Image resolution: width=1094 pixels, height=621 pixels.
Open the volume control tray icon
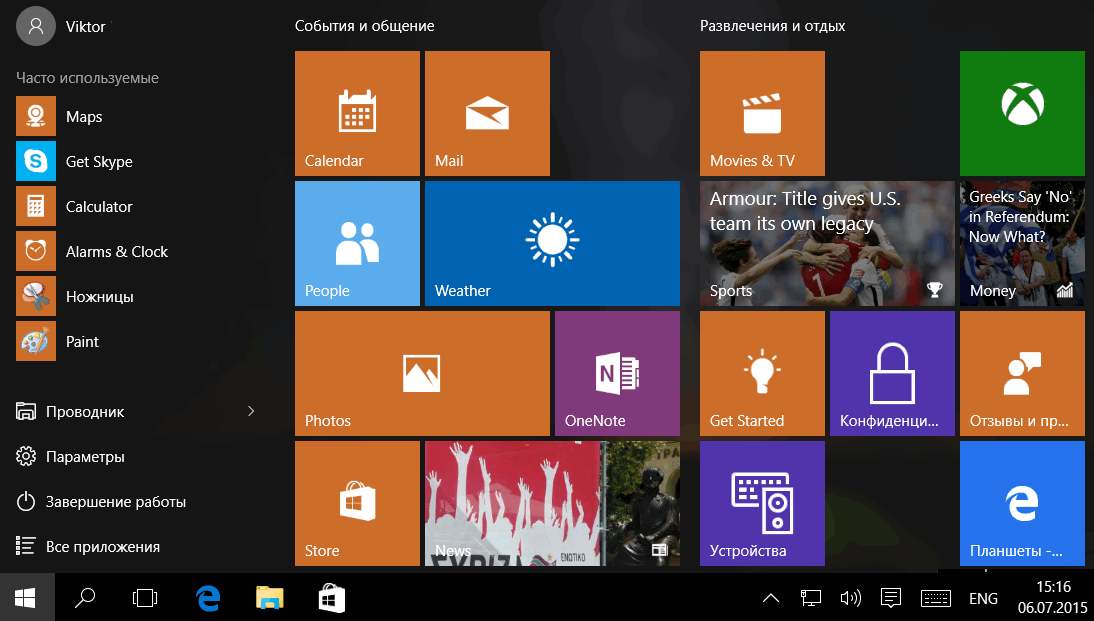point(851,598)
